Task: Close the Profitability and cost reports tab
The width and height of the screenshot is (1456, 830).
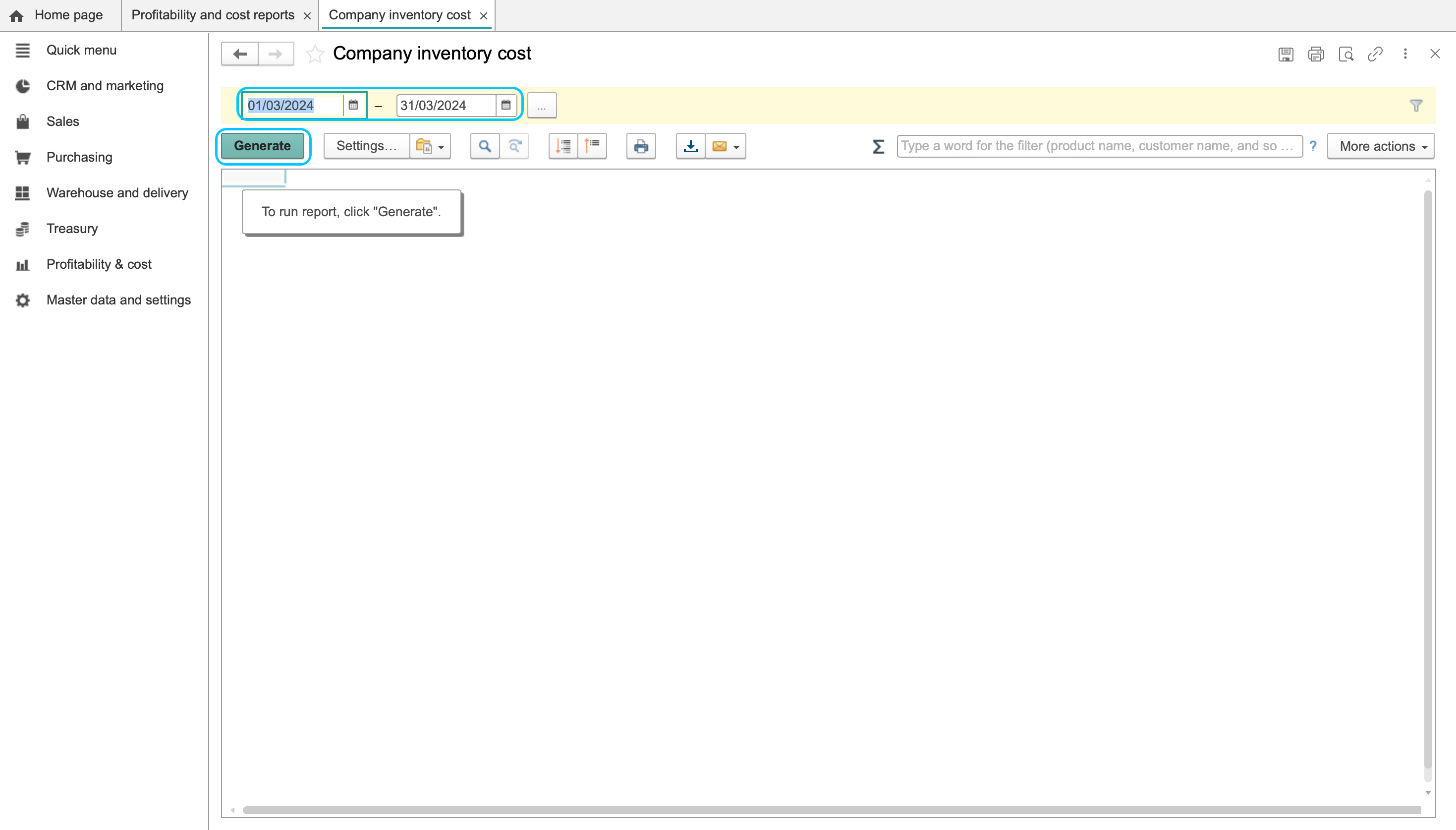Action: point(308,16)
